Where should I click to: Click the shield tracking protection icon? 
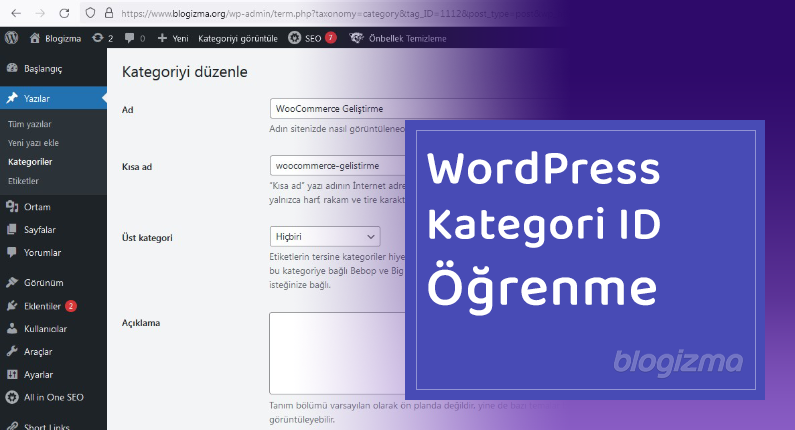[90, 13]
